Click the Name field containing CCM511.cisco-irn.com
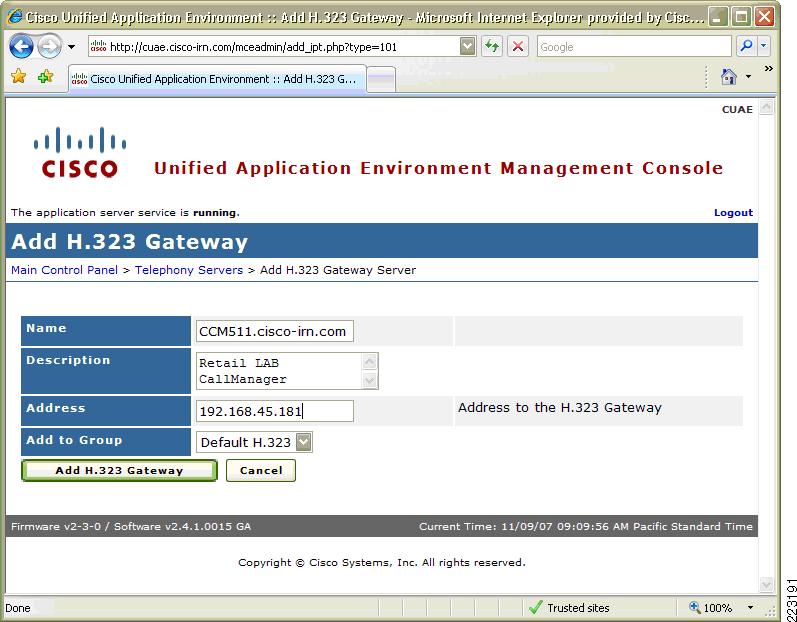 [274, 331]
